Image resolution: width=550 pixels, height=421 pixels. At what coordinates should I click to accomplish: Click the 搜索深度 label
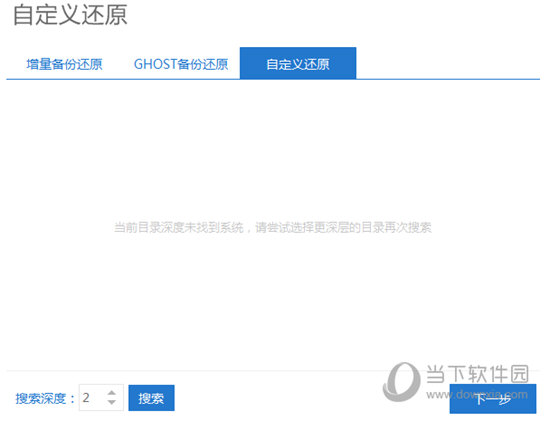click(46, 399)
